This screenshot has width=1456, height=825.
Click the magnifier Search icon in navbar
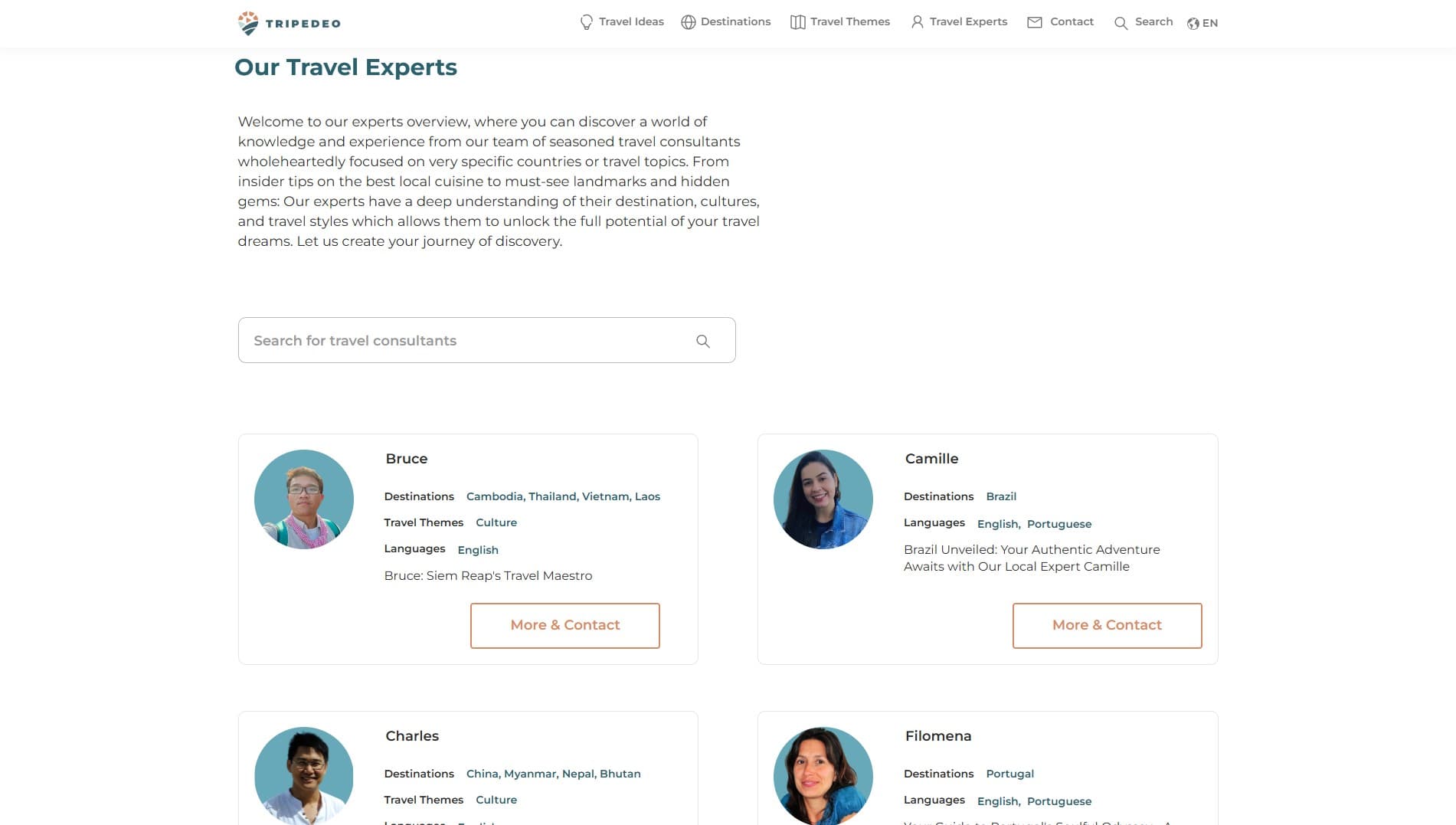click(1121, 23)
